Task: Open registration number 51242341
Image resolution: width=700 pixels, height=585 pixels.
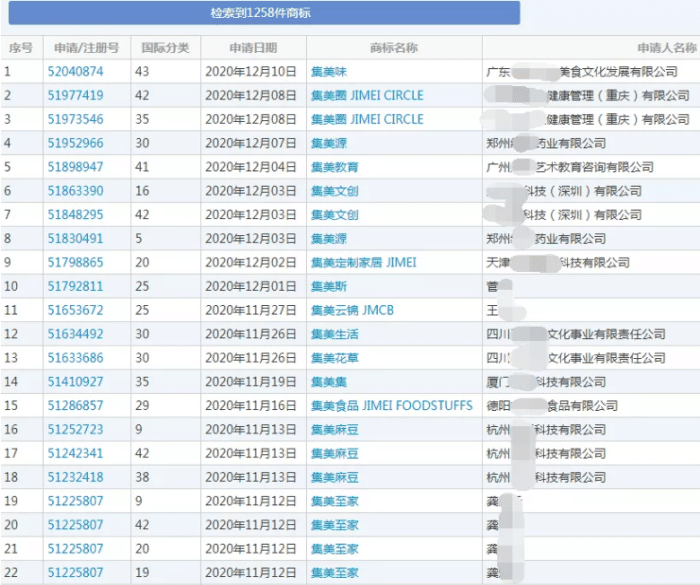Action: (75, 453)
